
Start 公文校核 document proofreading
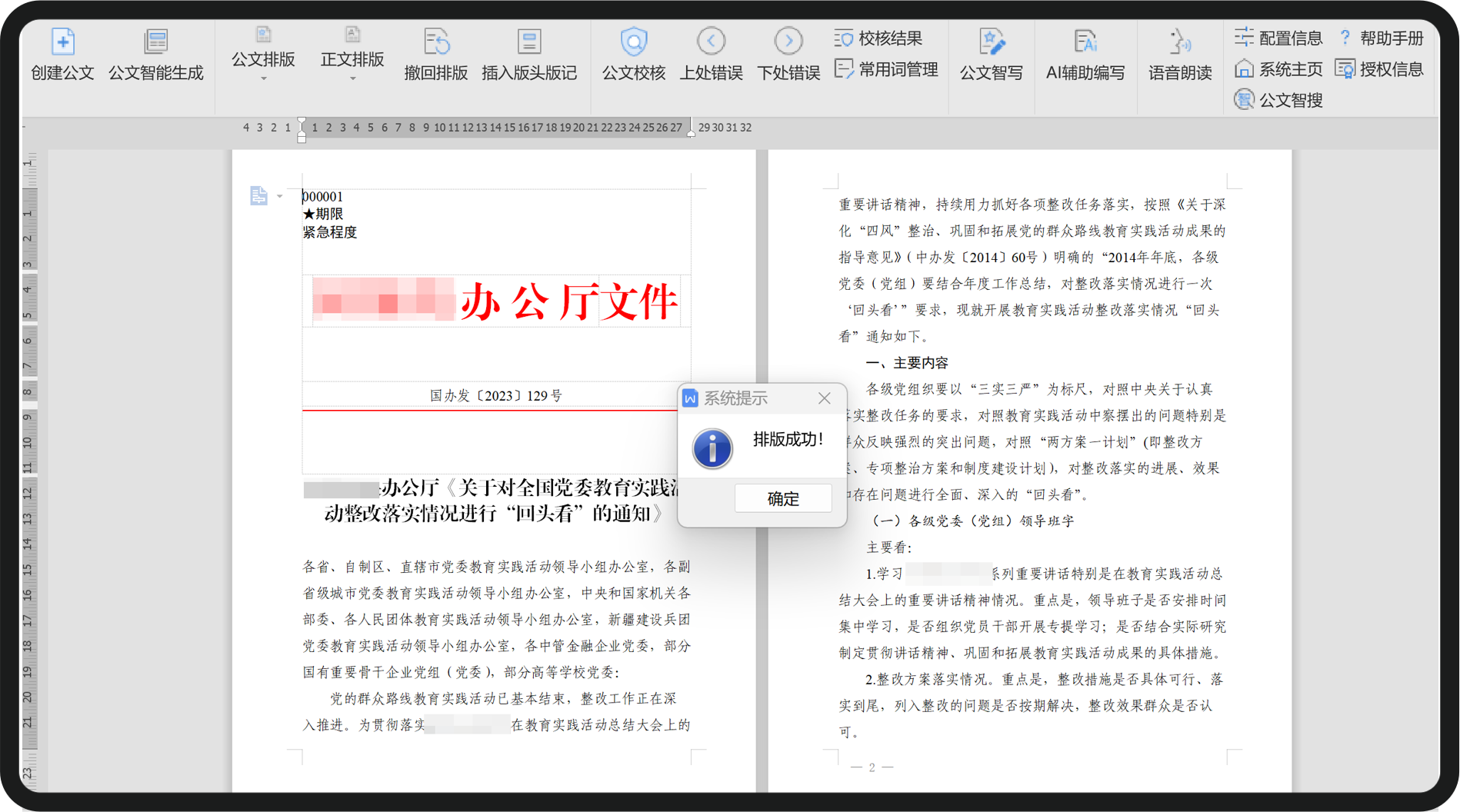[x=634, y=54]
